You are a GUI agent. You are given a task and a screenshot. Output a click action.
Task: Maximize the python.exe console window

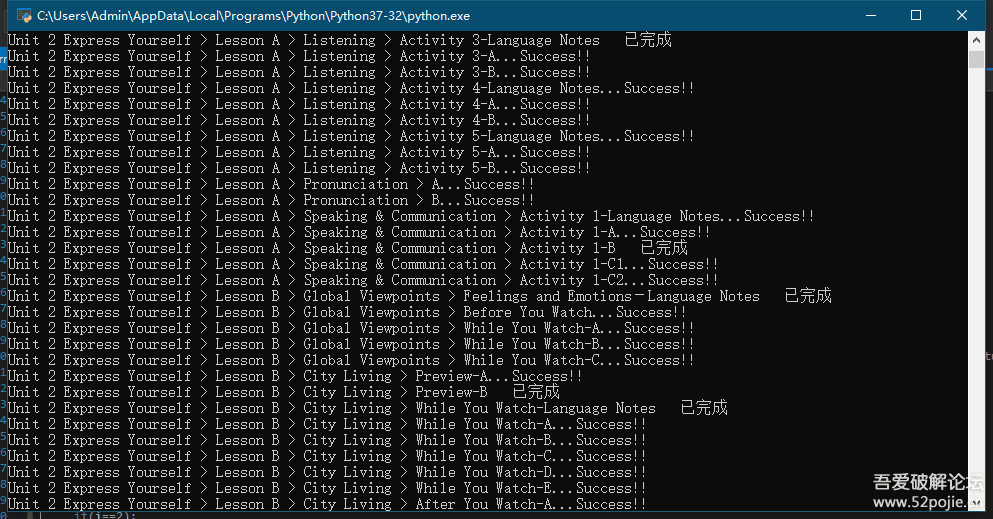pos(916,15)
